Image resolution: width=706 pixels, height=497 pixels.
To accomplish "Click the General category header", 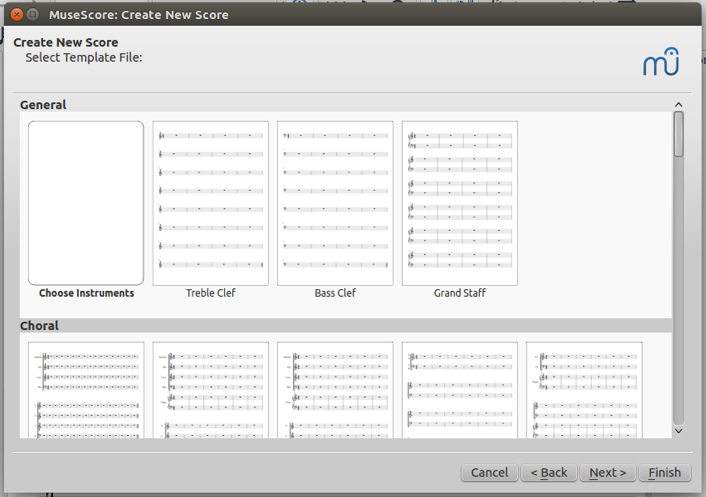I will pyautogui.click(x=43, y=105).
